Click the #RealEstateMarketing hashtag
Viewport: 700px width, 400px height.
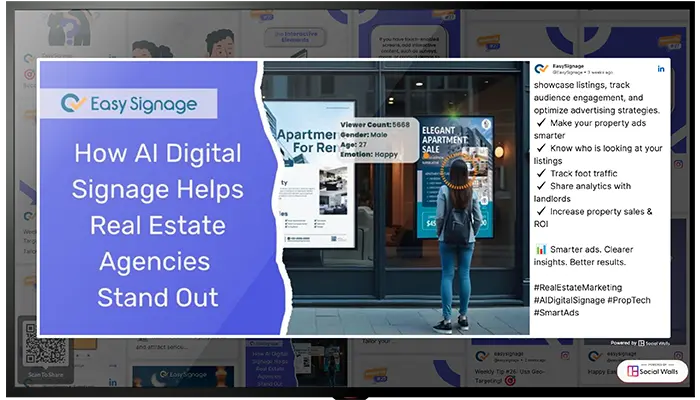coord(578,288)
